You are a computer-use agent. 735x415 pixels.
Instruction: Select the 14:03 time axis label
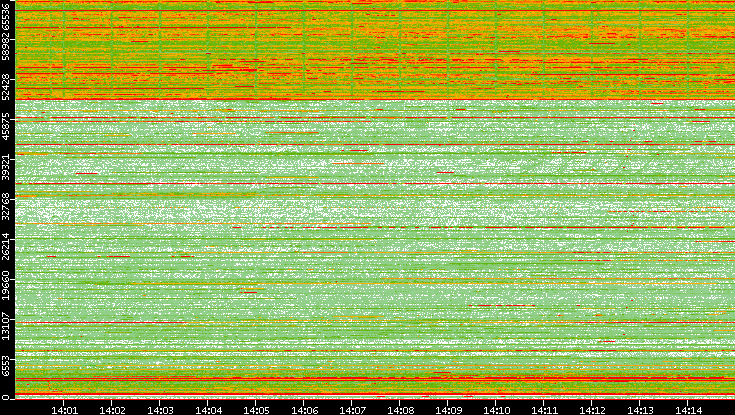tap(160, 410)
